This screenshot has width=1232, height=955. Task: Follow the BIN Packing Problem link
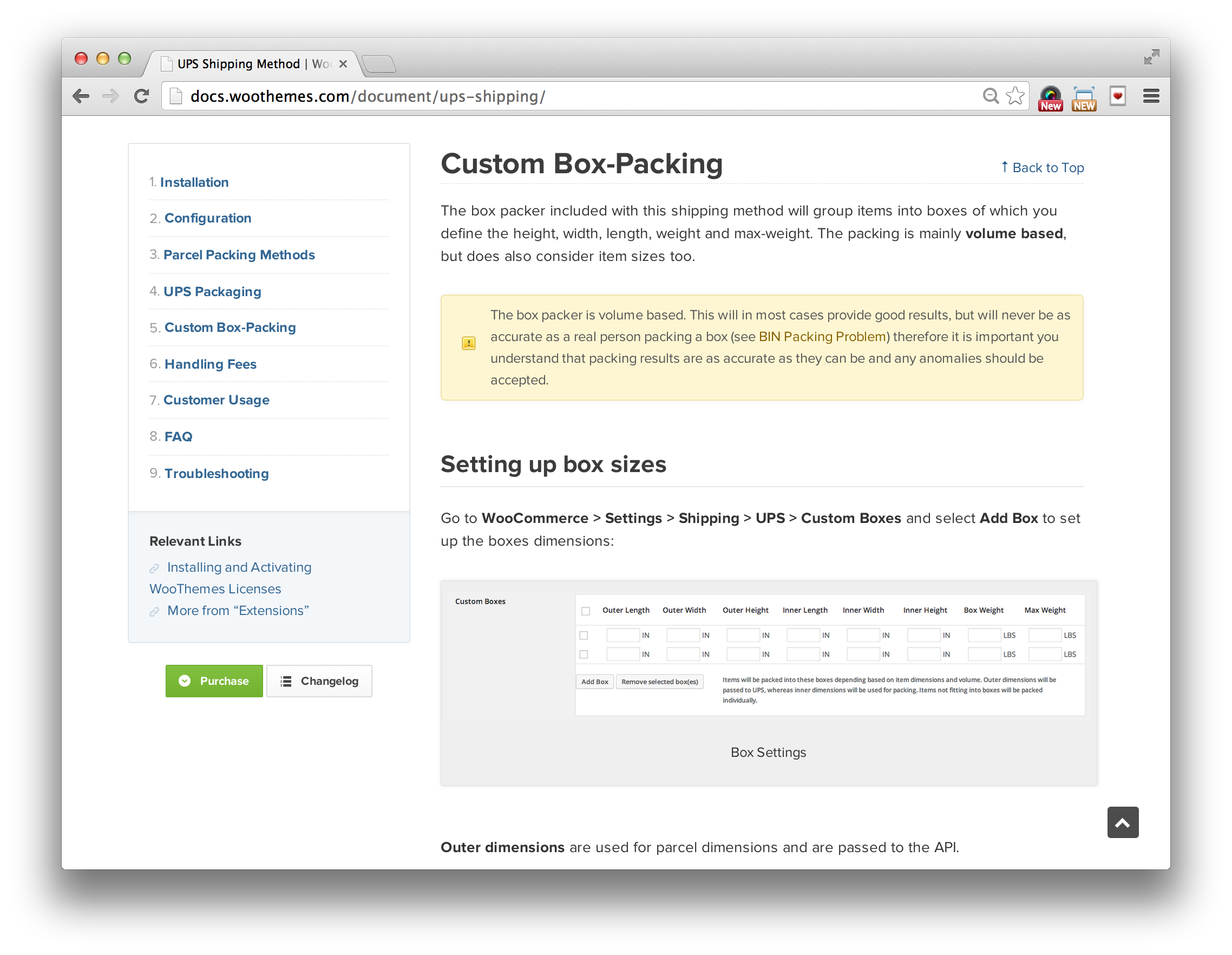pos(822,337)
